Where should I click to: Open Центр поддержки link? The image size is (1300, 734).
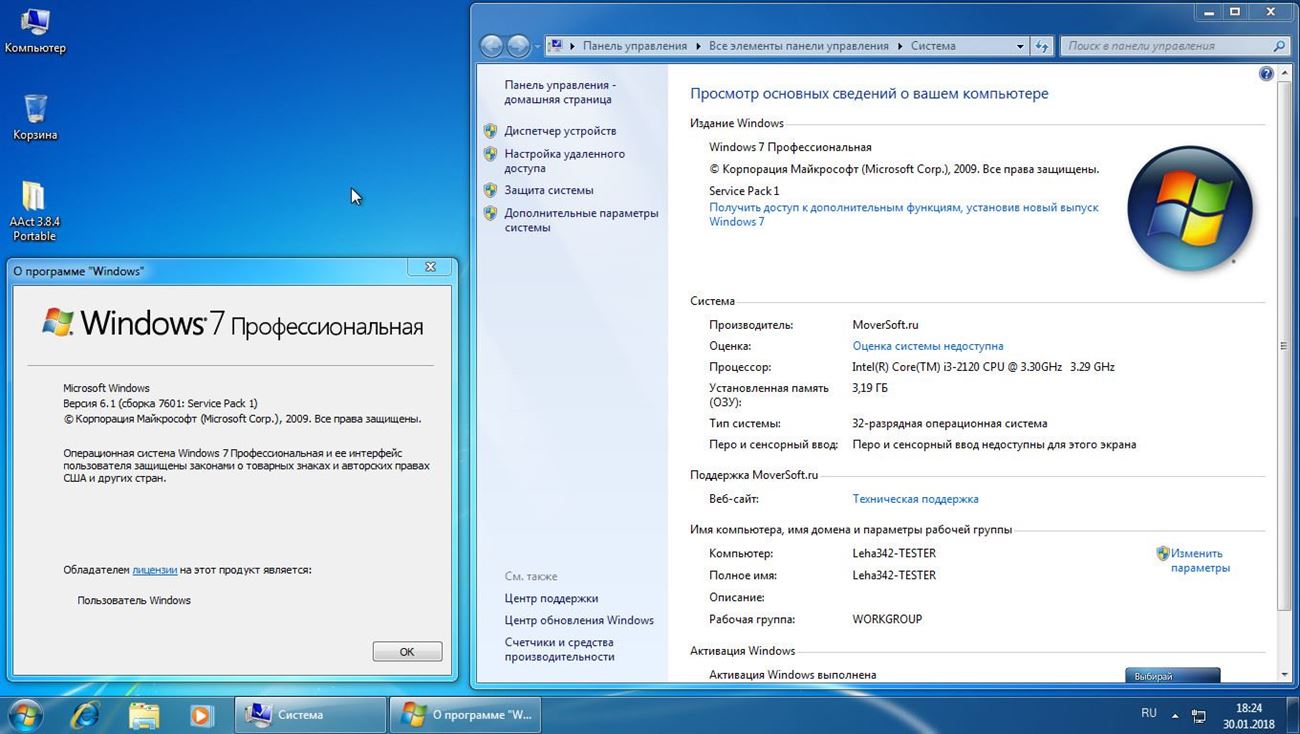pos(551,598)
